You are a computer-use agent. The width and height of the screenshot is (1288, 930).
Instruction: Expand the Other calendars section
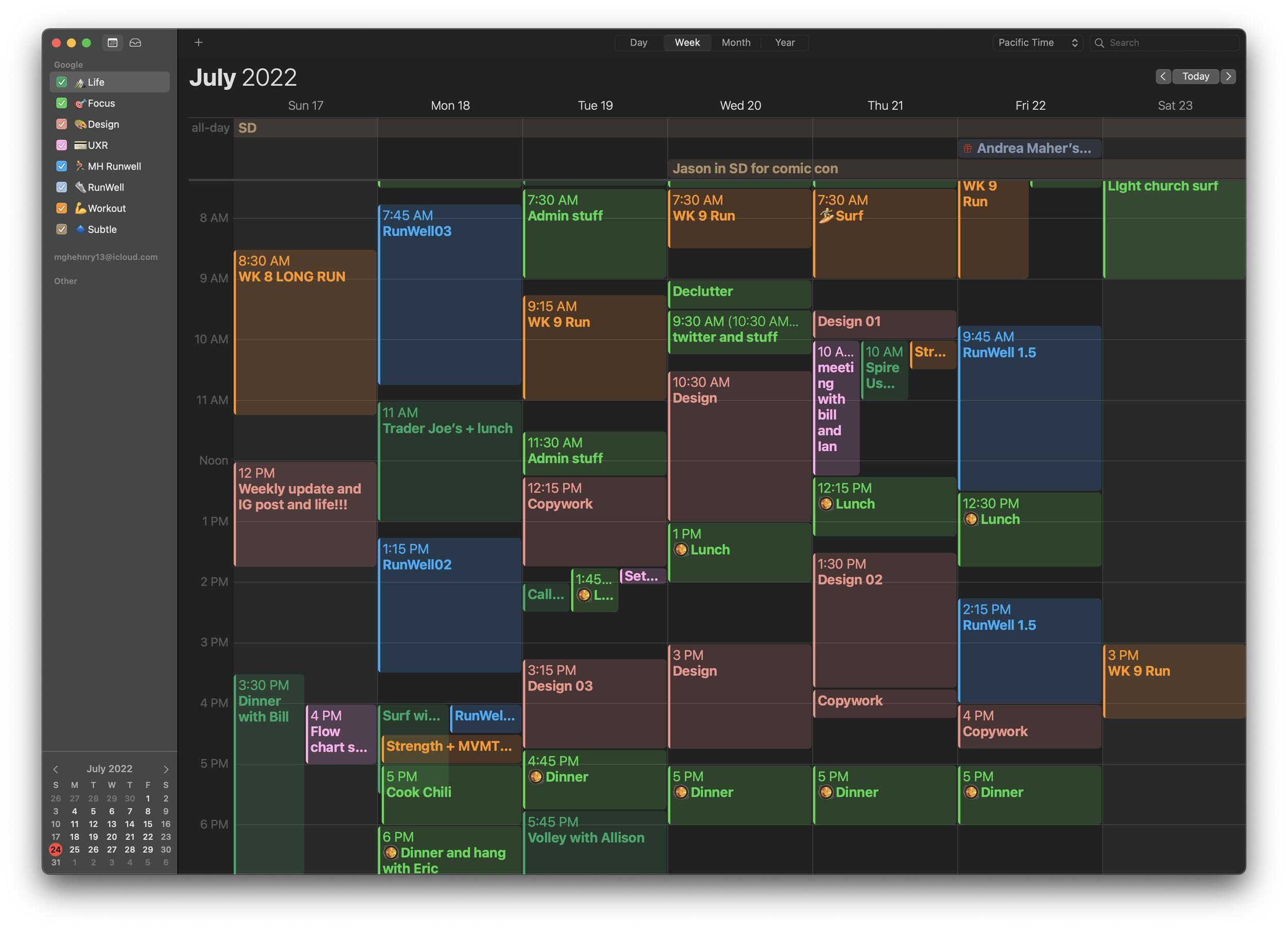[x=65, y=281]
